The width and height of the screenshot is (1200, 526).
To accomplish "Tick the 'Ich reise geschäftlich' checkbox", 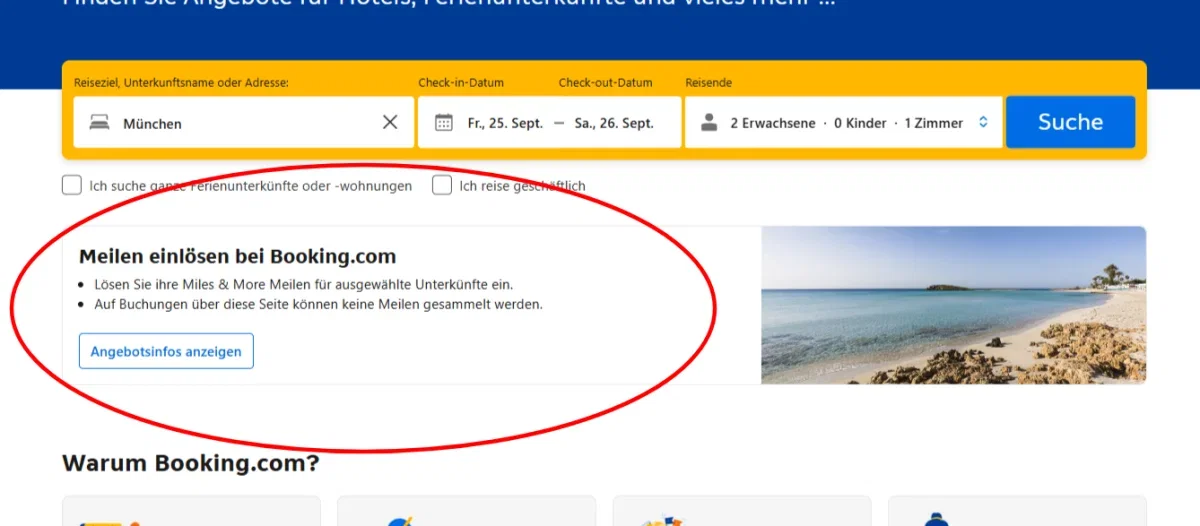I will pos(442,185).
